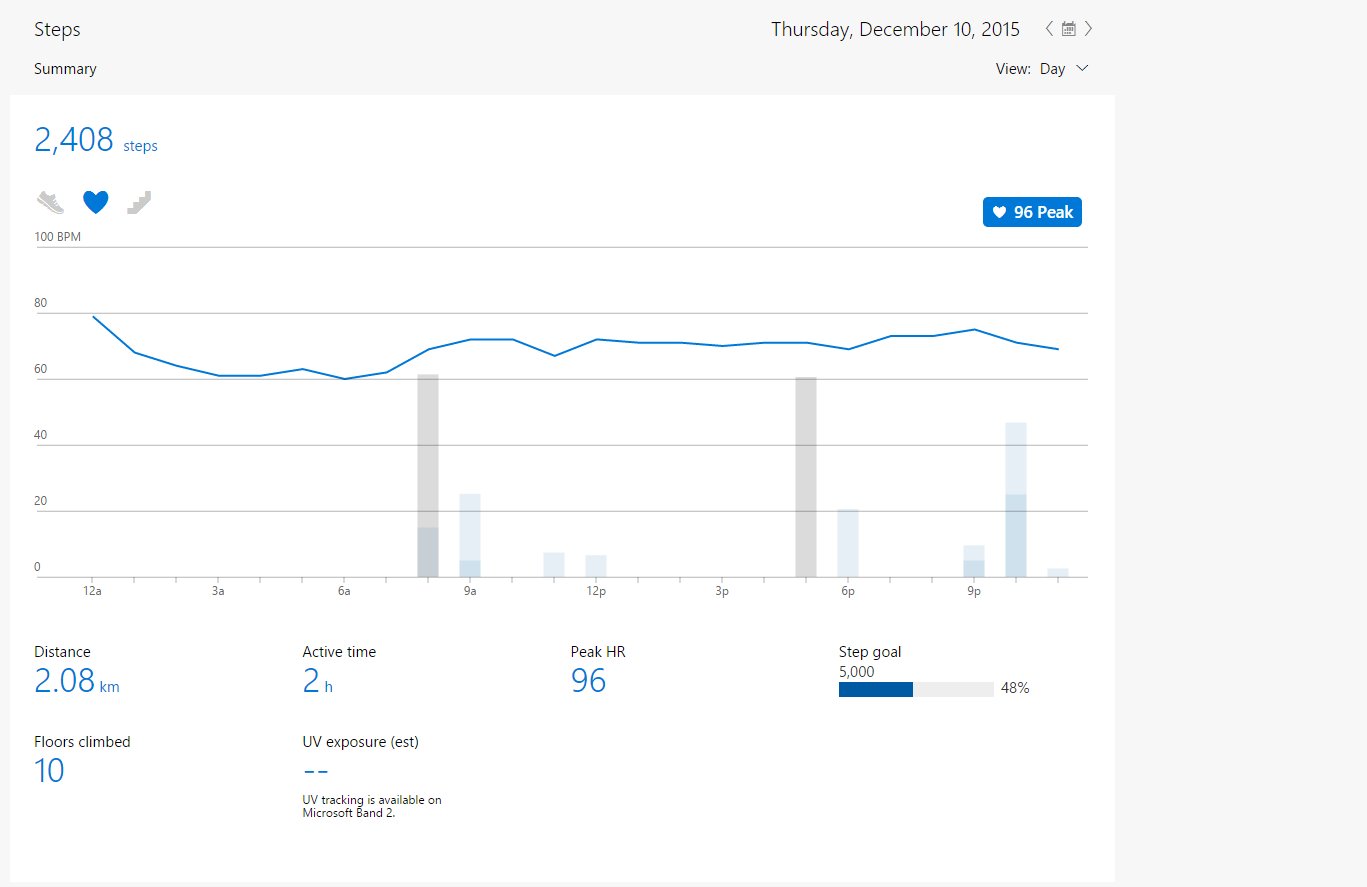
Task: Click the light blue bar at 10p
Action: (1016, 500)
